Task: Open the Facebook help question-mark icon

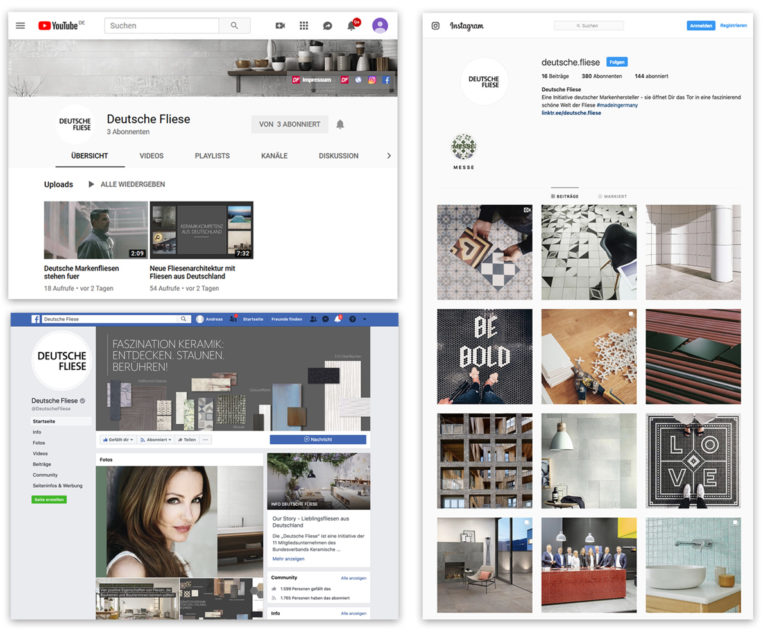Action: [352, 319]
